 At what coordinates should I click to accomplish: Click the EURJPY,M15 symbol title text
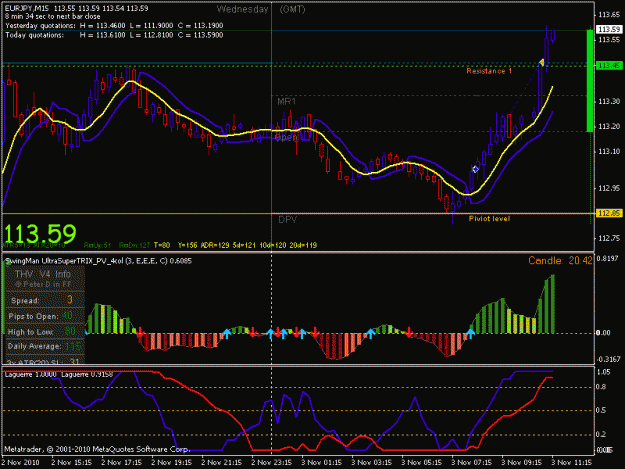30,8
